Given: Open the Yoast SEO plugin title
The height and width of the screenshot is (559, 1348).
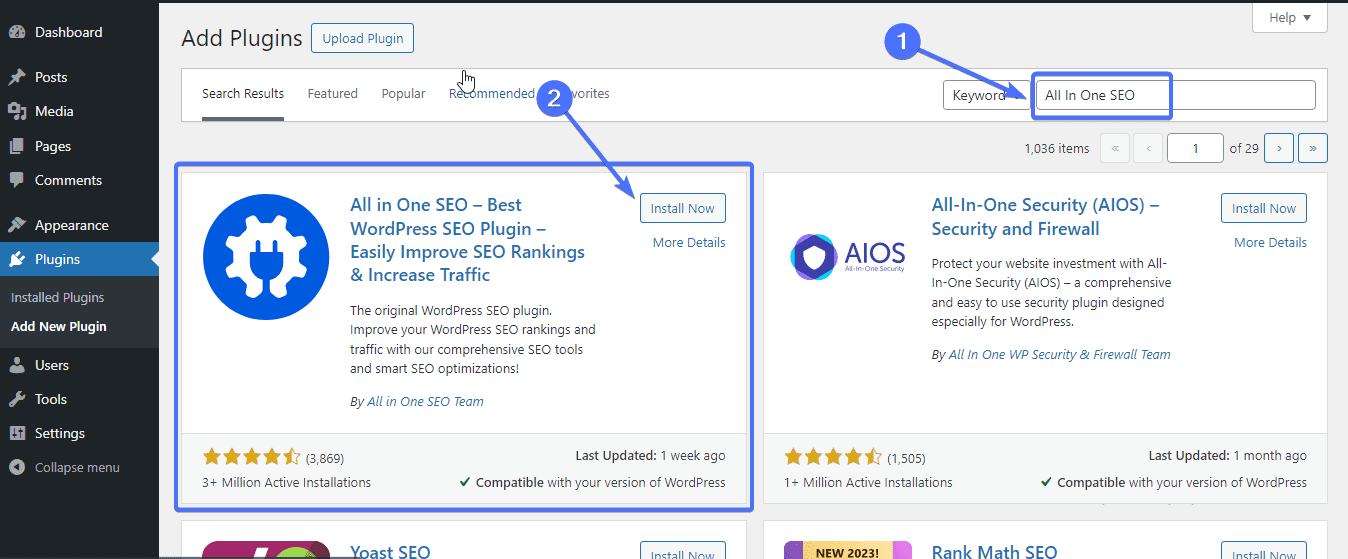Looking at the screenshot, I should tap(390, 551).
